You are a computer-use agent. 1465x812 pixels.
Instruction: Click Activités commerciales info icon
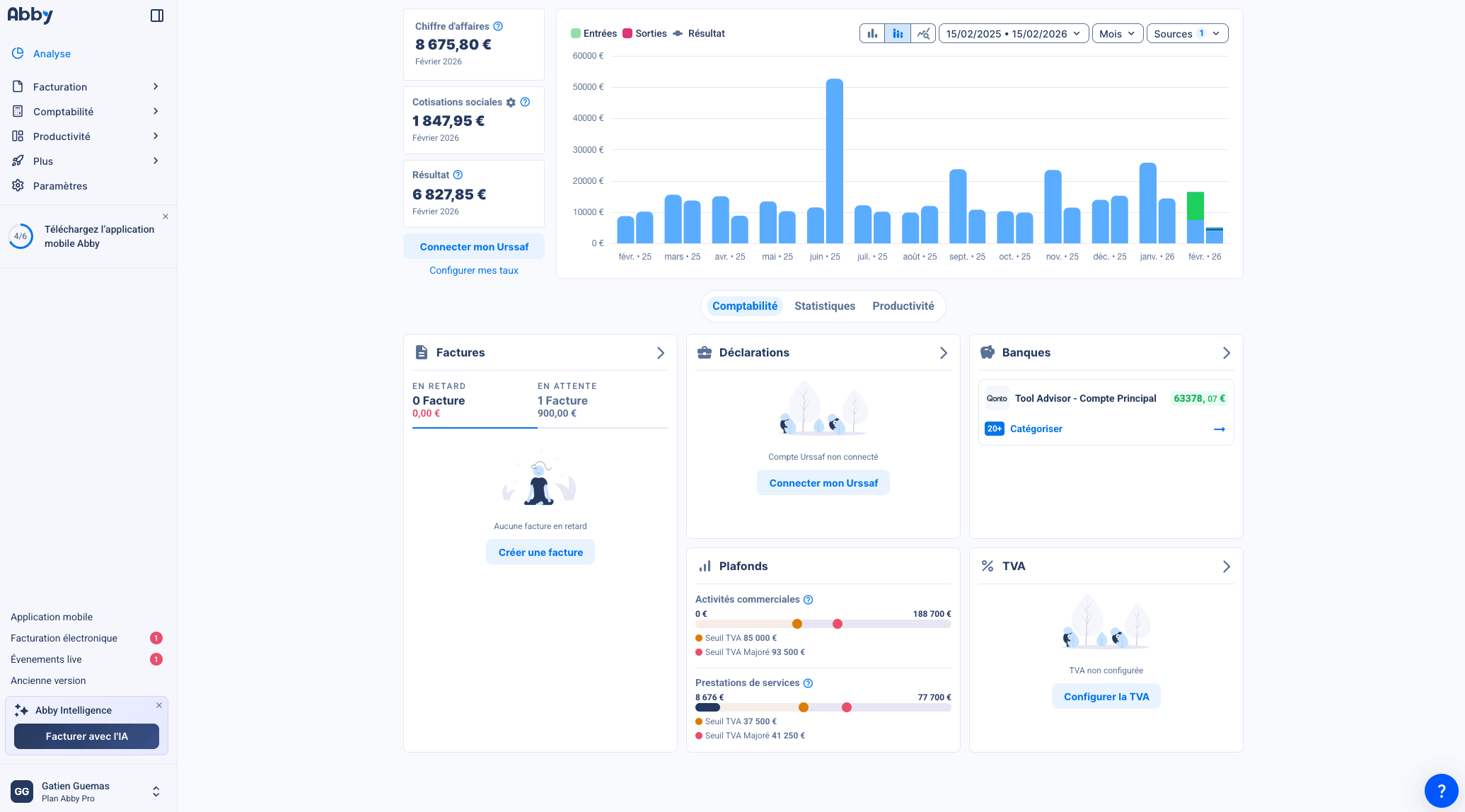click(x=808, y=600)
